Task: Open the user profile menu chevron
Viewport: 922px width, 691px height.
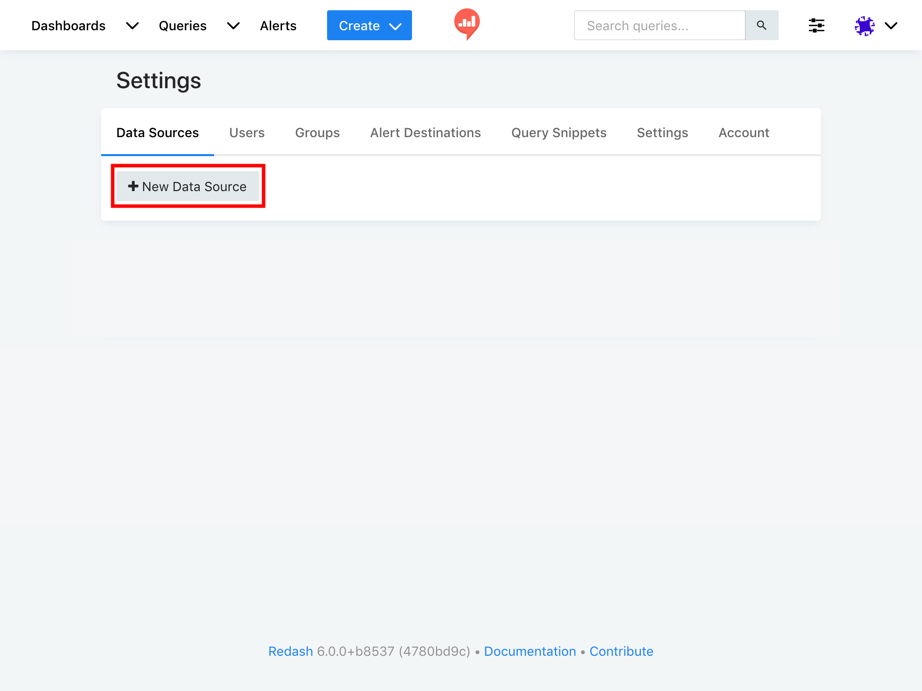Action: 891,26
